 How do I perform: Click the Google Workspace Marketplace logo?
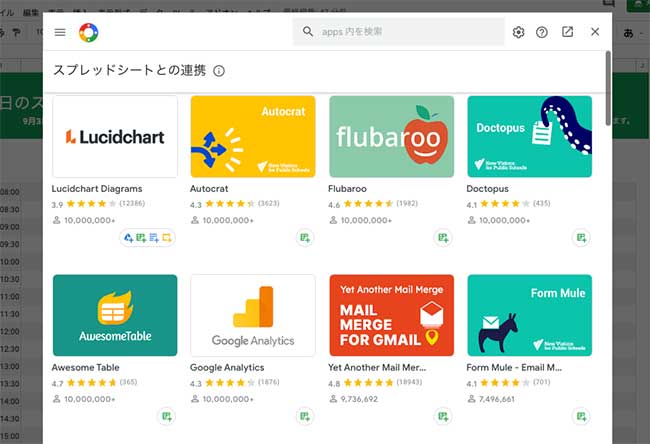click(x=89, y=32)
